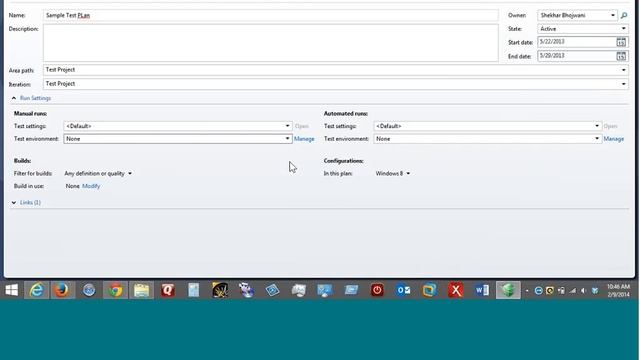Click the volume speaker tray icon
This screenshot has width=640, height=360.
[584, 291]
